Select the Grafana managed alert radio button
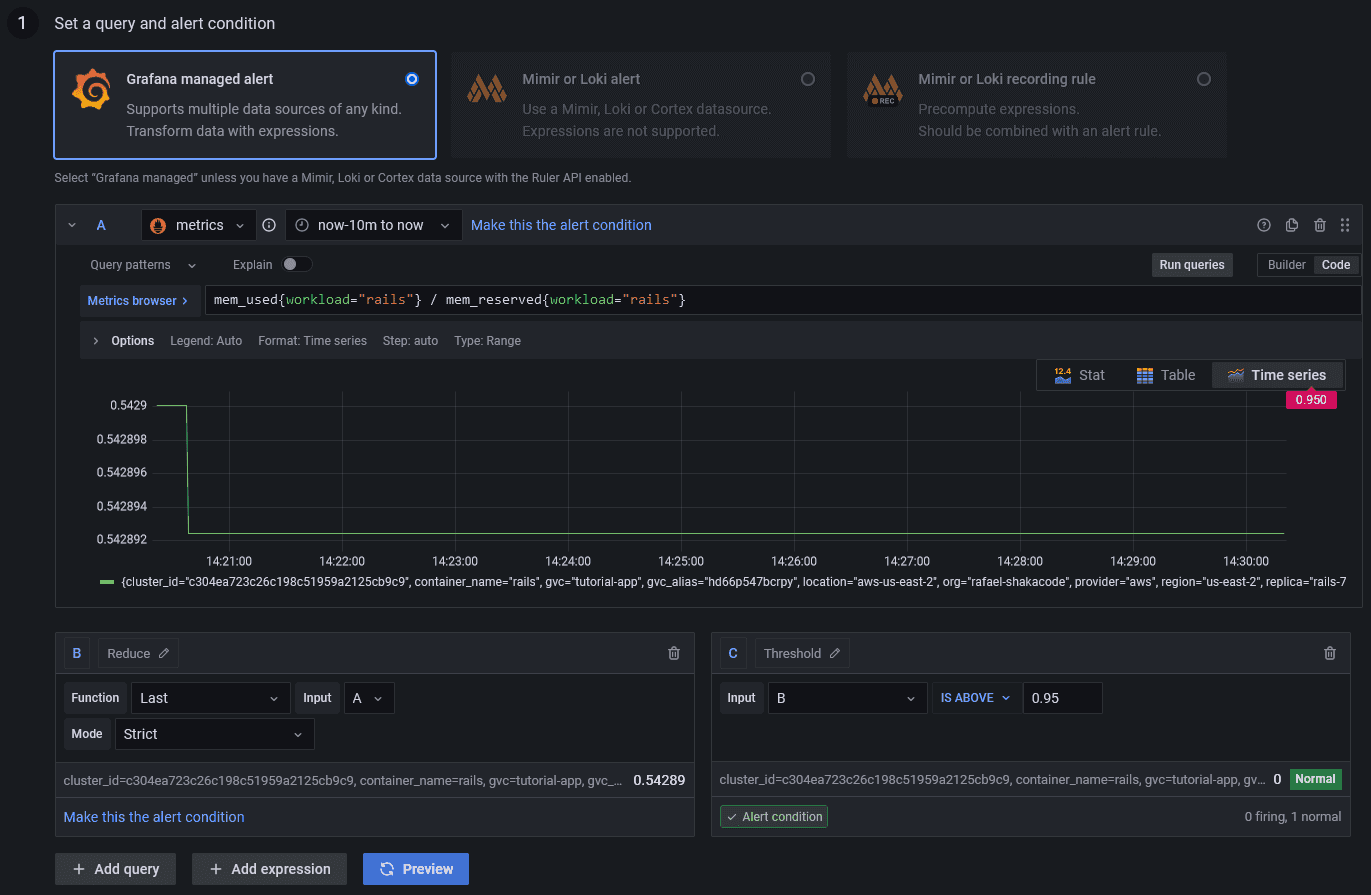The image size is (1371, 895). (x=412, y=79)
